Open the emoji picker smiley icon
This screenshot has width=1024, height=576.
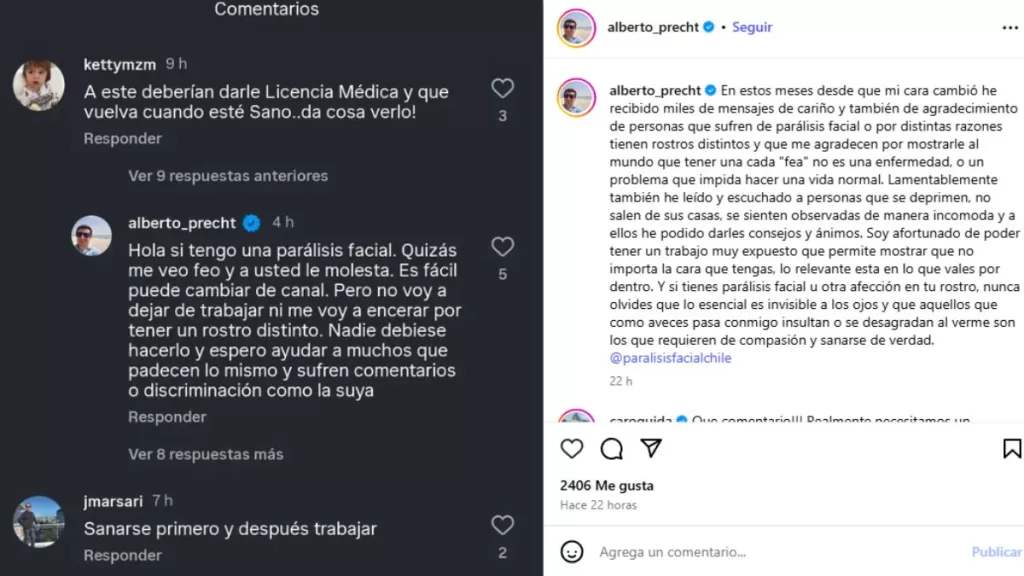pyautogui.click(x=572, y=551)
